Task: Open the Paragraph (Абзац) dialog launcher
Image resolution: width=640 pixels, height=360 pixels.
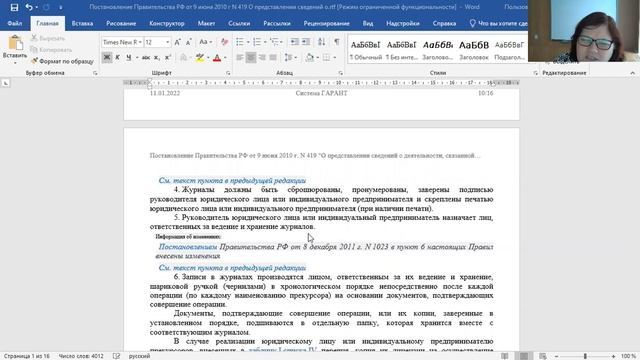Action: pos(340,73)
